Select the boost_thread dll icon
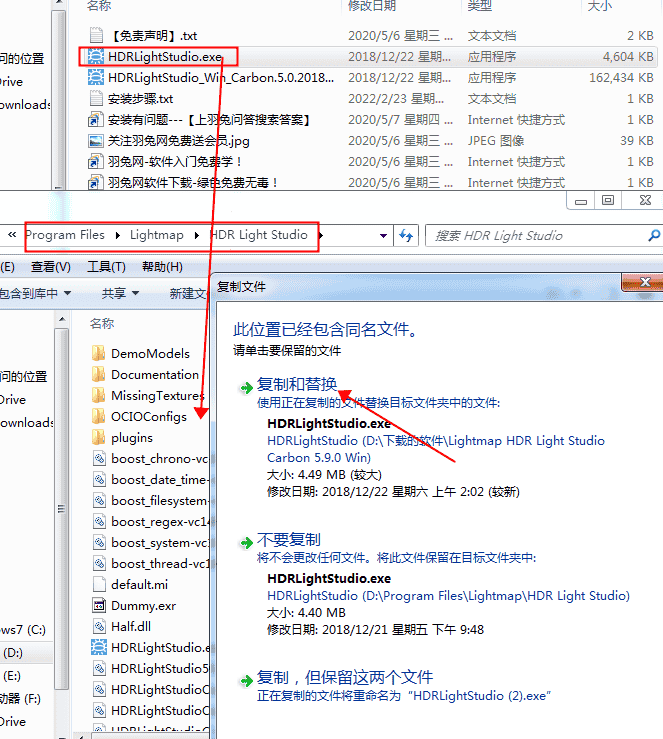 pos(99,563)
